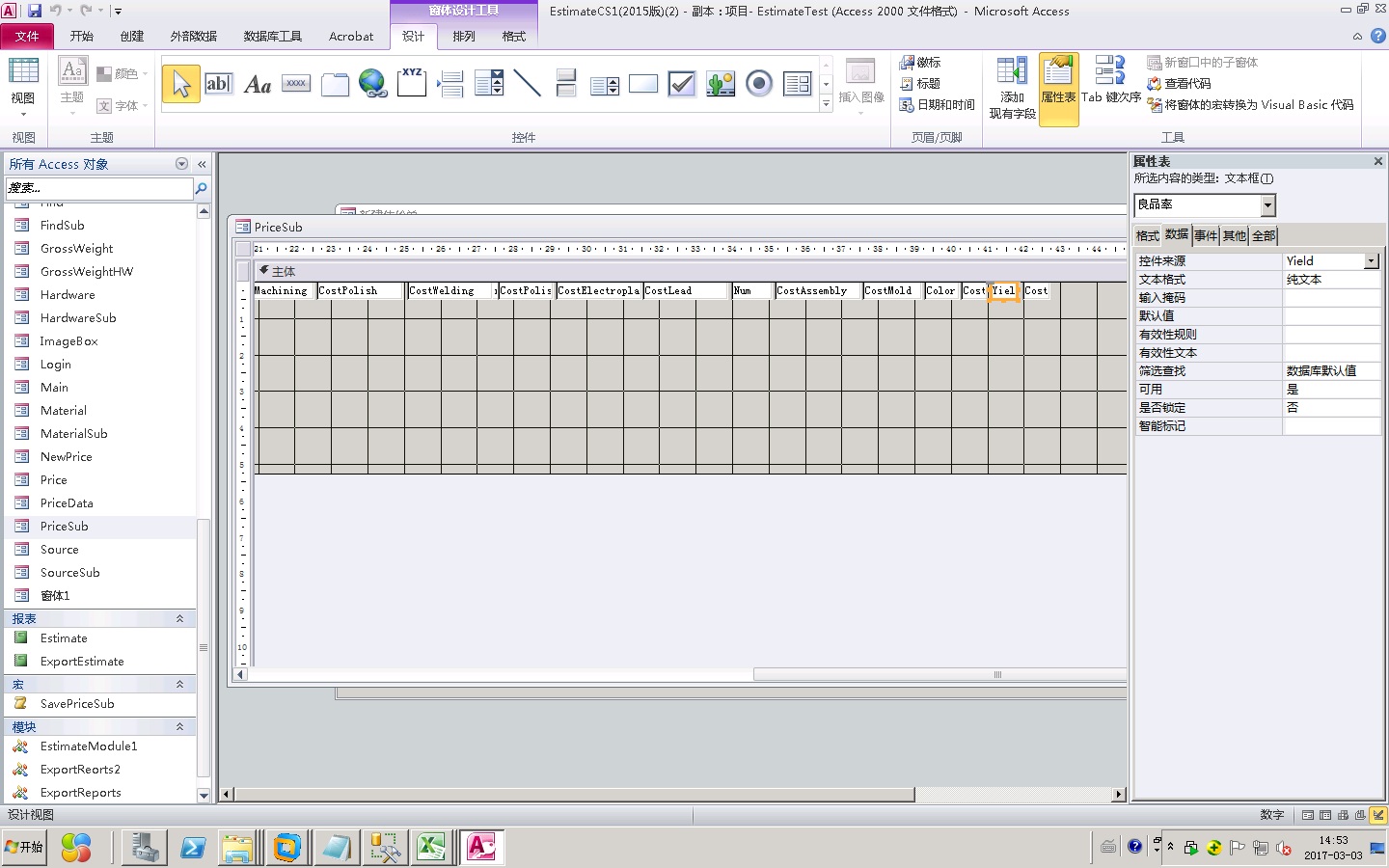
Task: Choose the Hyperlink control with globe icon
Action: point(372,84)
